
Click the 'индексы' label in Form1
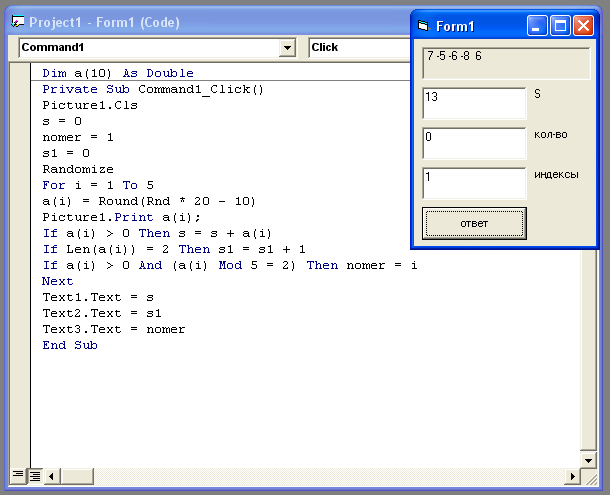tap(556, 175)
